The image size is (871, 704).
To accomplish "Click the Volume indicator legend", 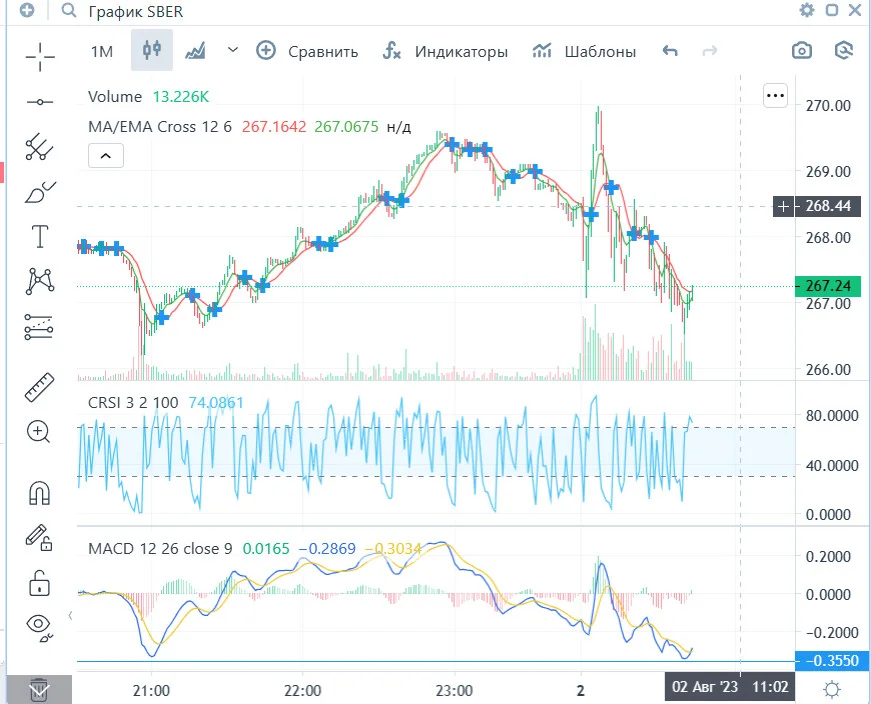I will (115, 97).
